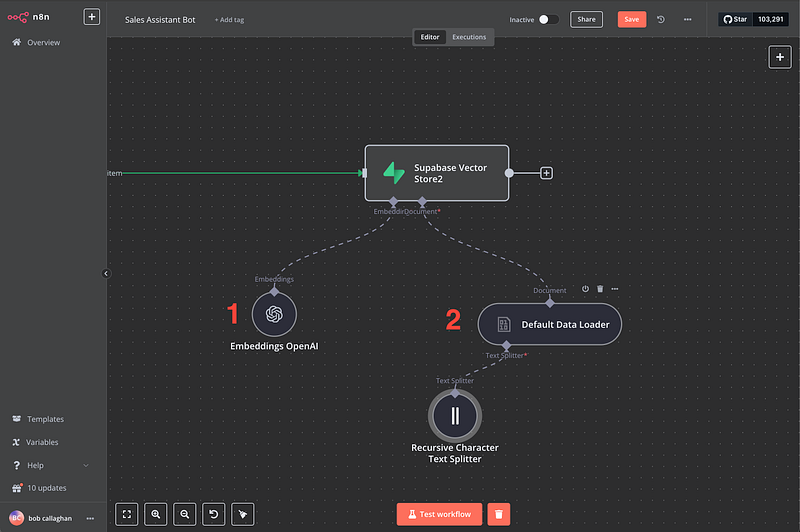The width and height of the screenshot is (800, 532).
Task: Open the workflow history icon
Action: (x=661, y=19)
